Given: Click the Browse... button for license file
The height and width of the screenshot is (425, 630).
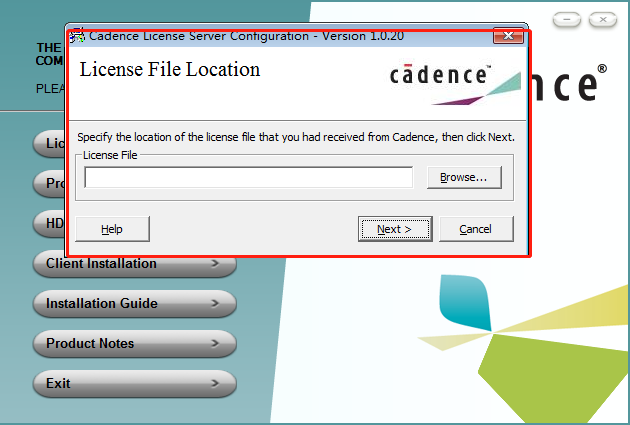Looking at the screenshot, I should (x=464, y=177).
